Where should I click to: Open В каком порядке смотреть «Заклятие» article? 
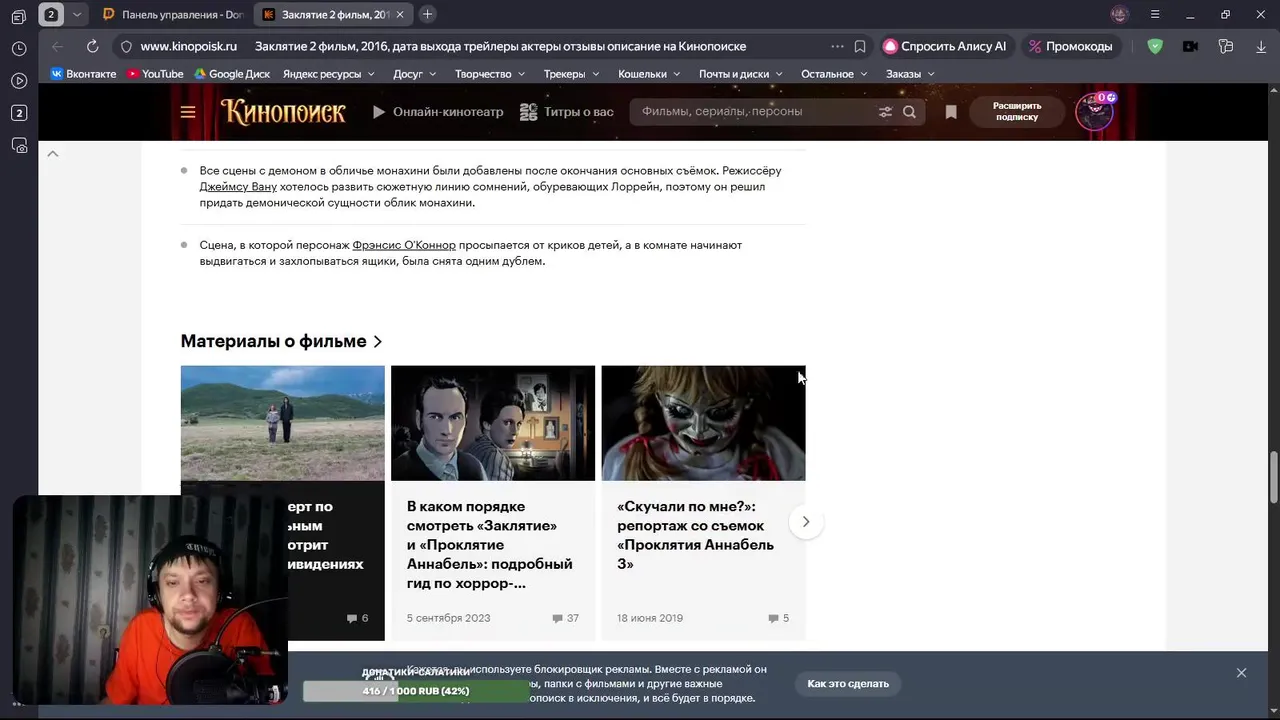click(490, 545)
